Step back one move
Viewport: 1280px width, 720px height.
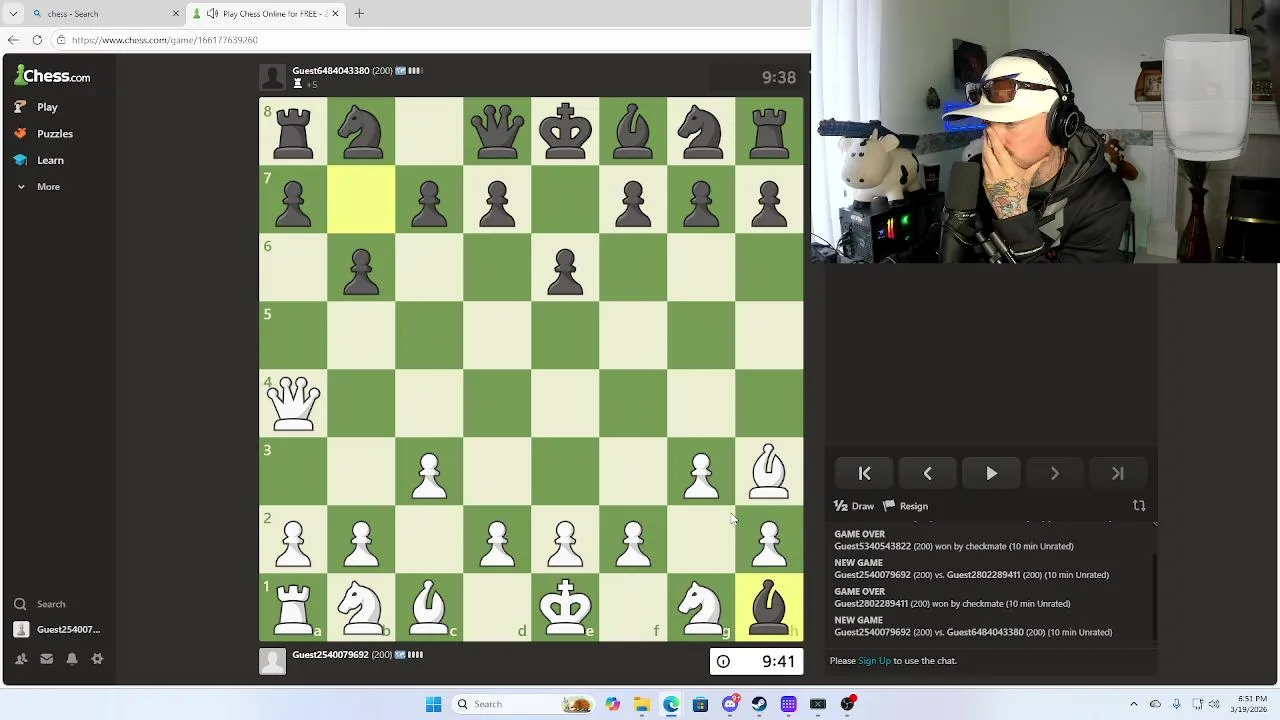[928, 474]
